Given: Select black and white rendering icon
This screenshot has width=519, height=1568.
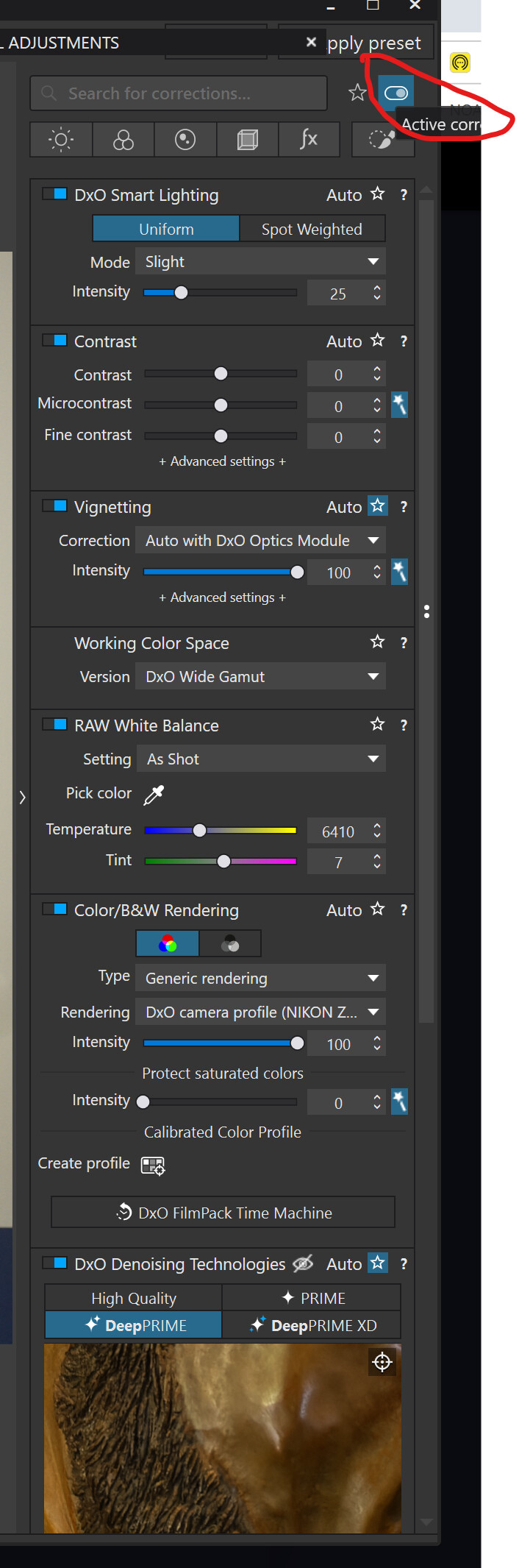Looking at the screenshot, I should point(230,943).
